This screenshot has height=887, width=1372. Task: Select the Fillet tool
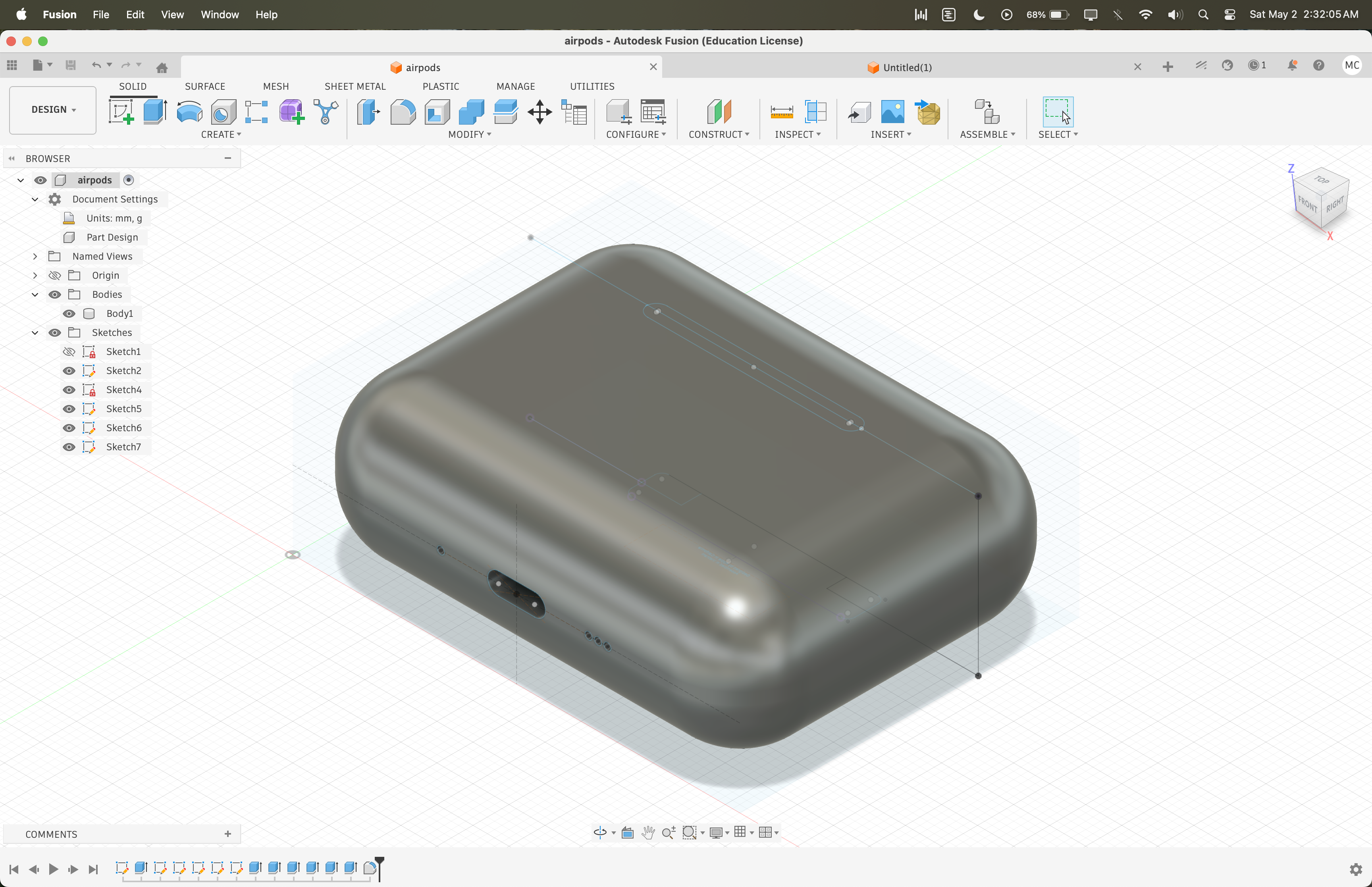(x=403, y=112)
